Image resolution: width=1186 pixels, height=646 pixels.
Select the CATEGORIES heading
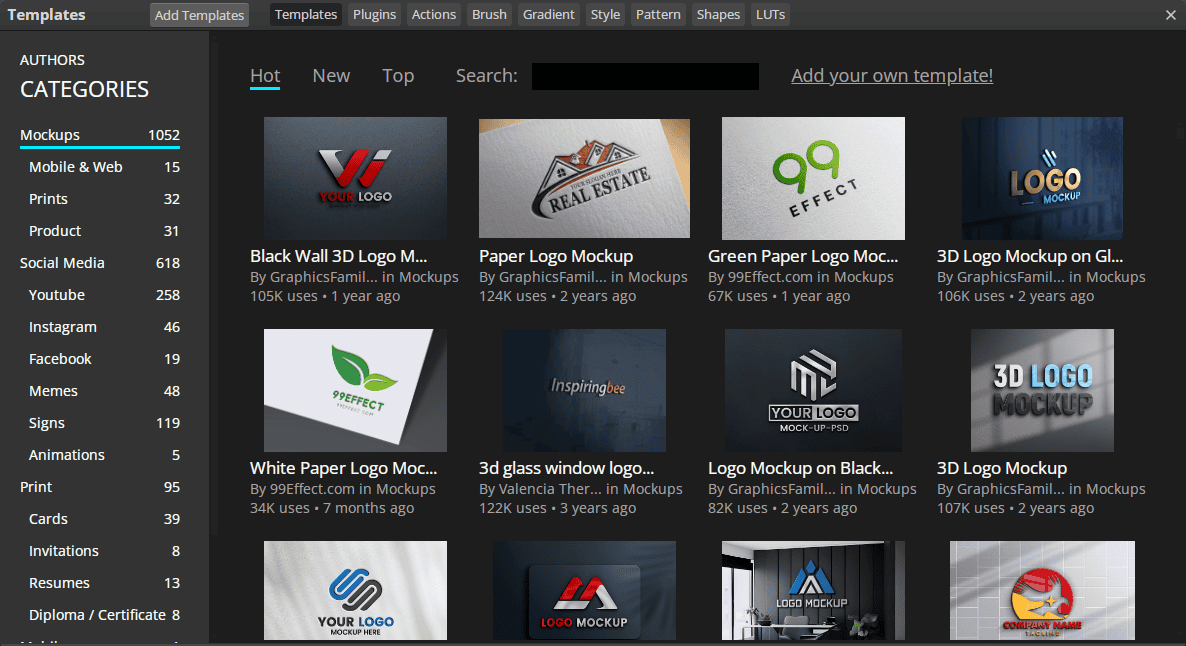click(85, 89)
